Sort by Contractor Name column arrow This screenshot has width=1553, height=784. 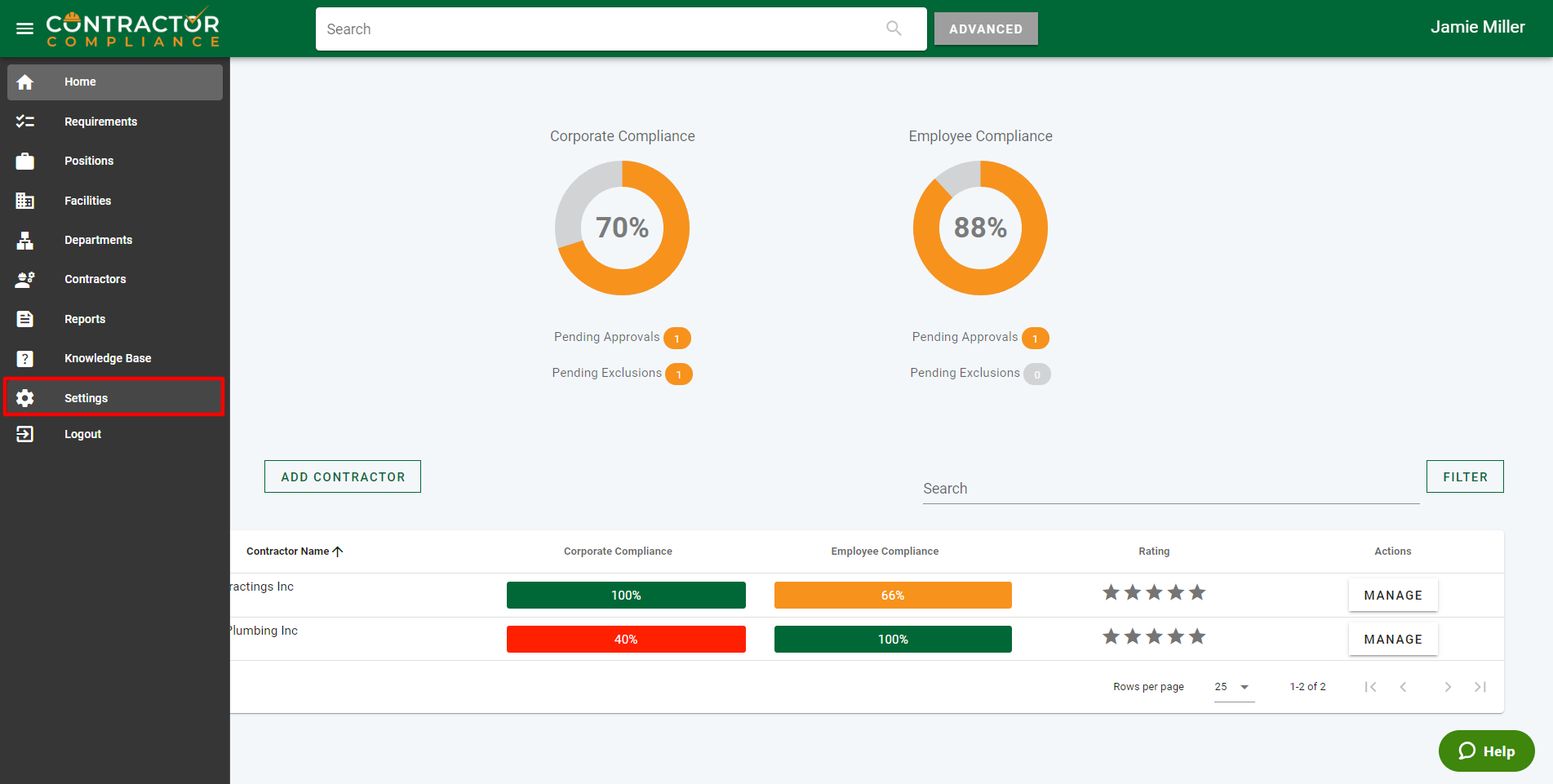pyautogui.click(x=338, y=551)
